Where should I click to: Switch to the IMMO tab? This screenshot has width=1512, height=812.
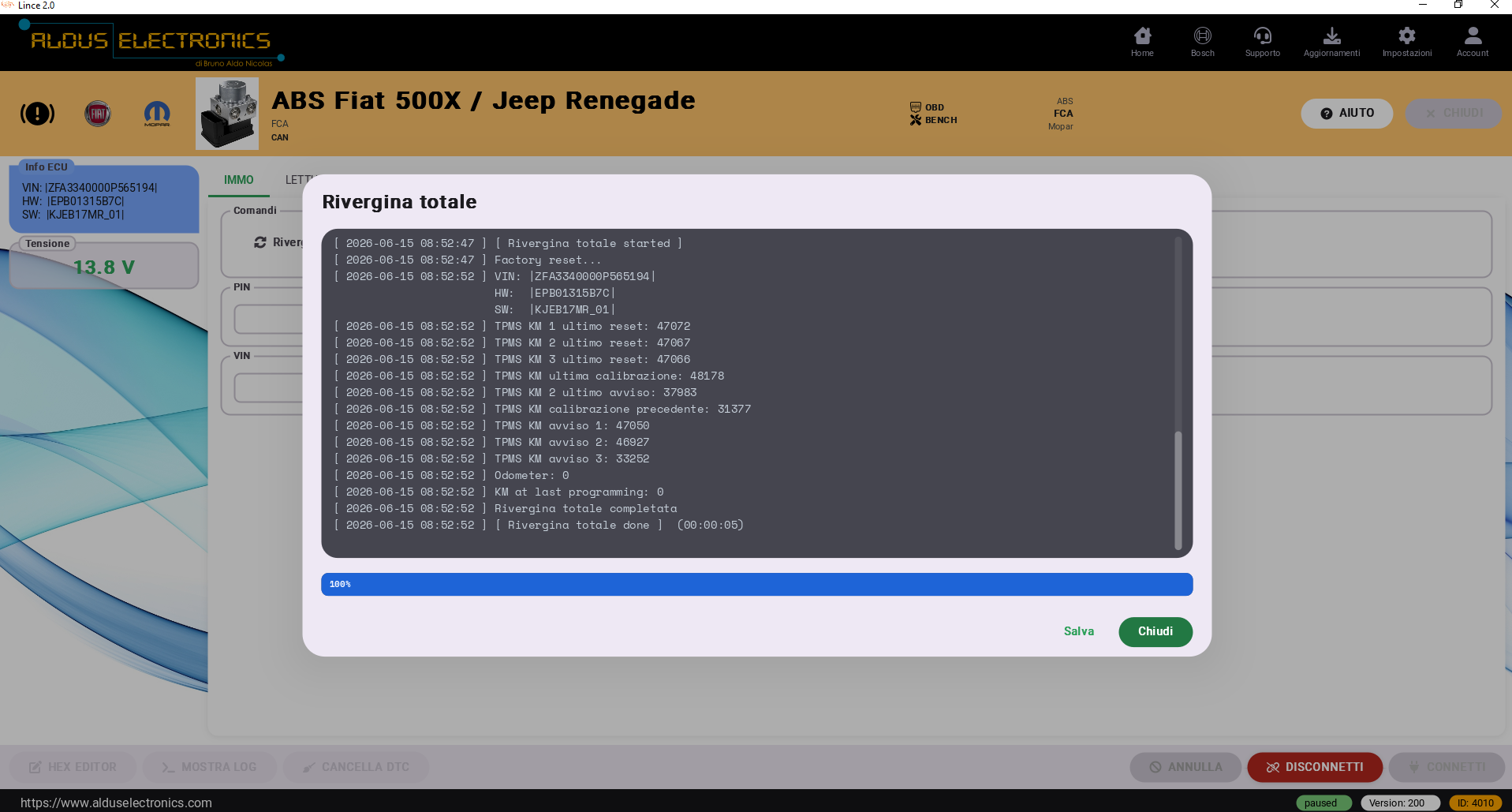click(x=238, y=180)
